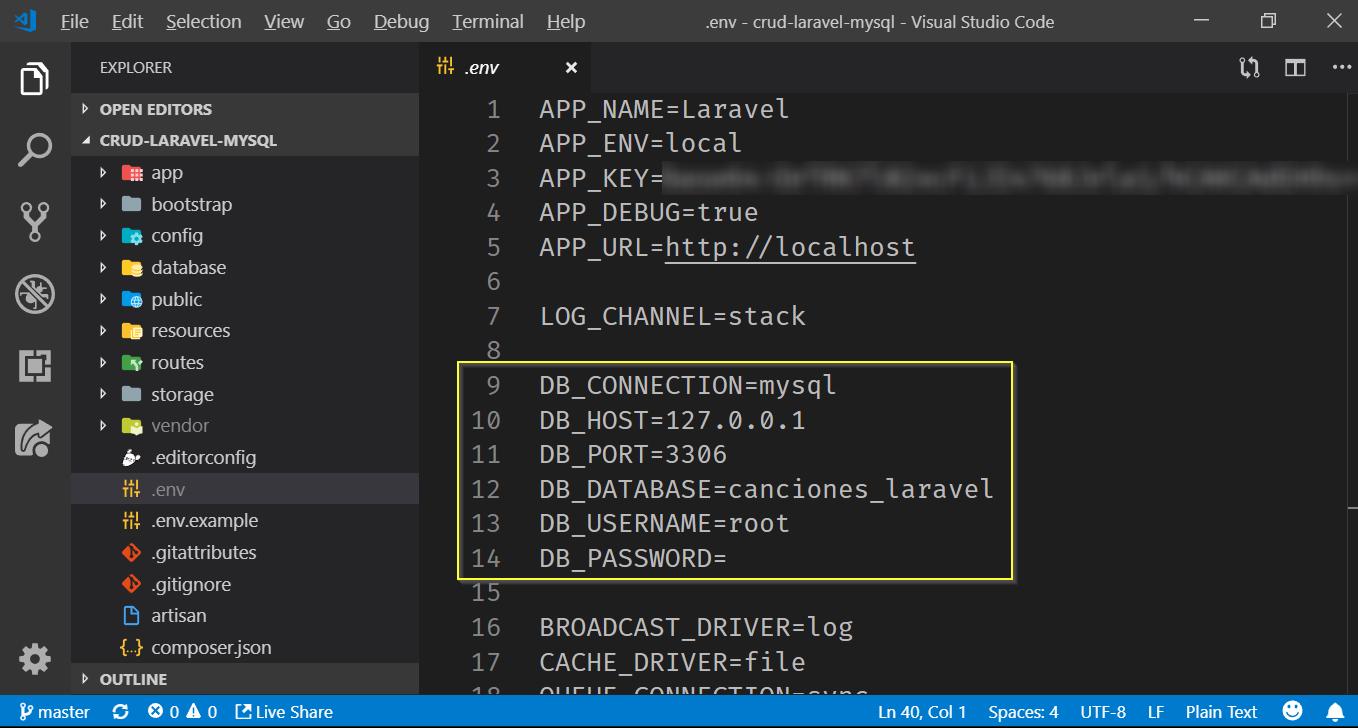Change file encoding UTF-8
Viewport: 1358px width, 728px height.
click(x=1103, y=712)
